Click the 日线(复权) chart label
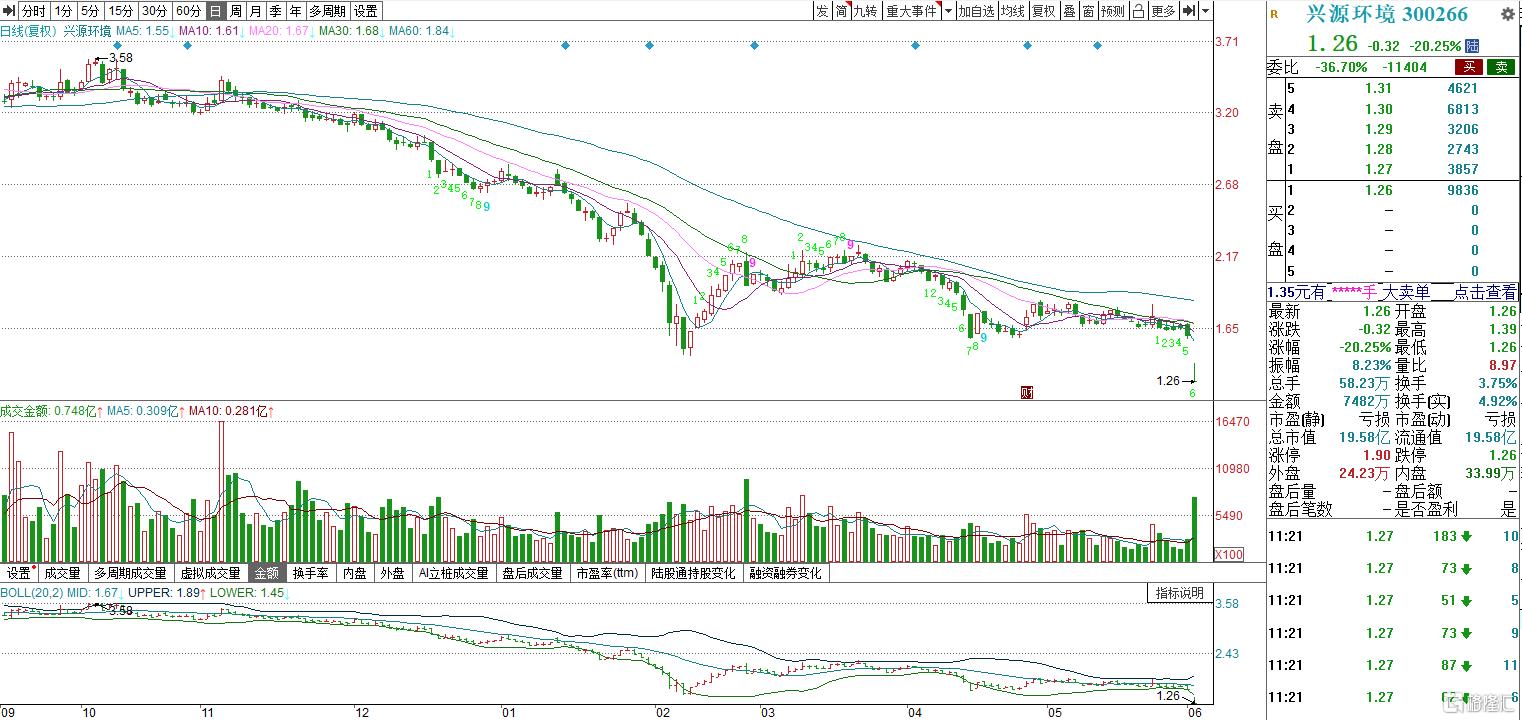The width and height of the screenshot is (1522, 720). click(29, 31)
